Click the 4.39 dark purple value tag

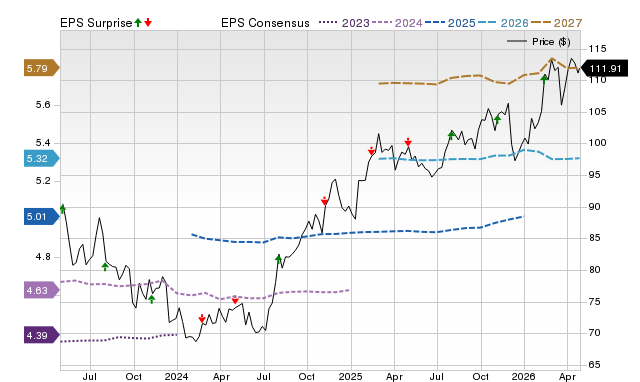tap(42, 335)
